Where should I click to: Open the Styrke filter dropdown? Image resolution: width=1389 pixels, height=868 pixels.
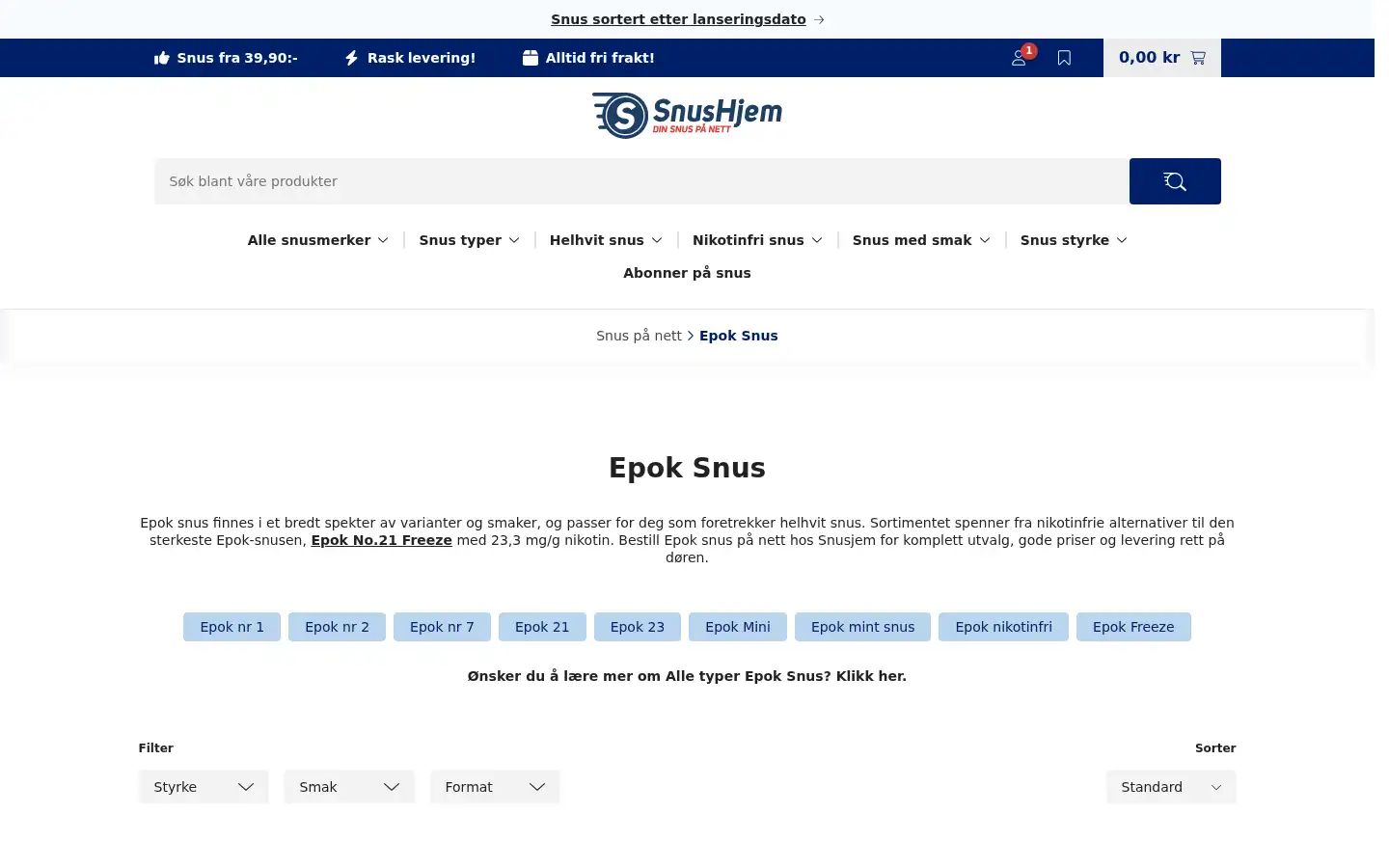point(204,787)
